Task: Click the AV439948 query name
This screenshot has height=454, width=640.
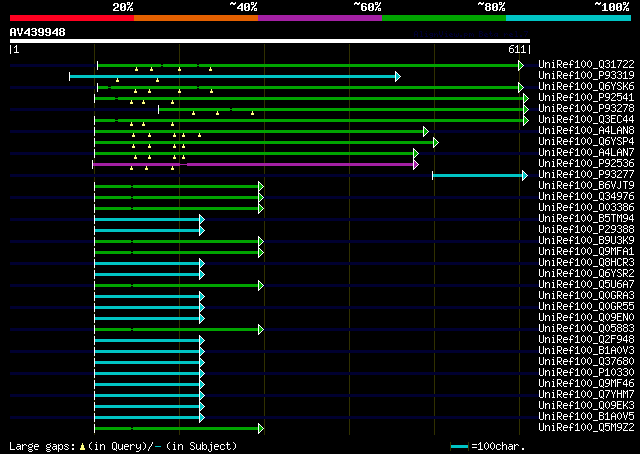Action: (x=38, y=32)
